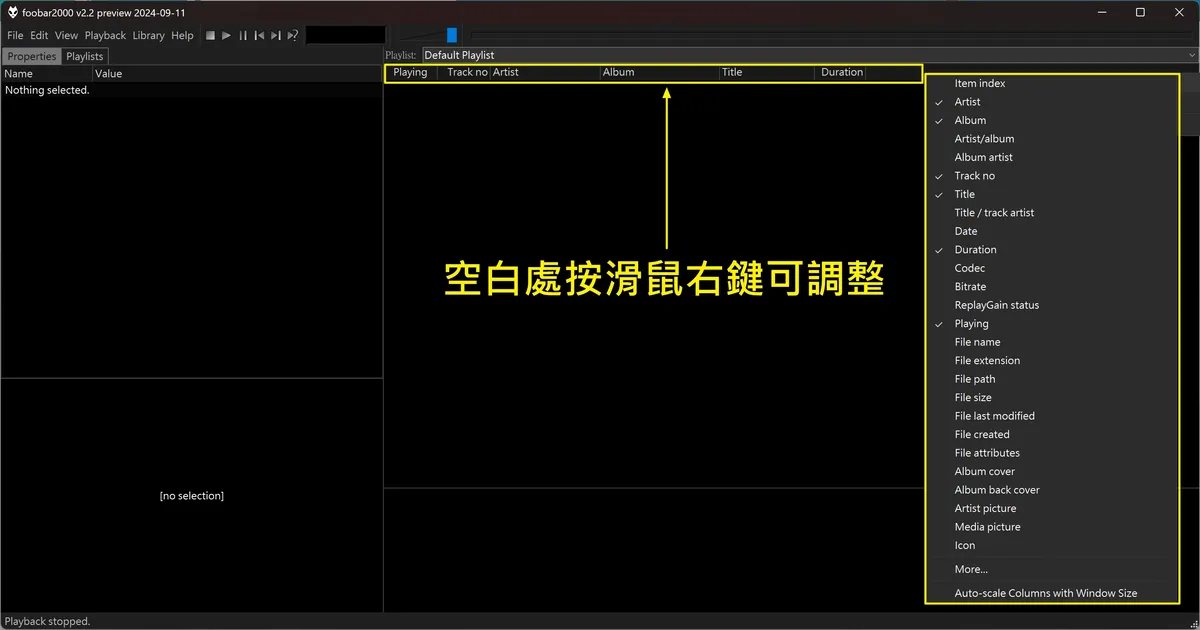Switch to the Properties tab
Image resolution: width=1200 pixels, height=630 pixels.
(32, 57)
